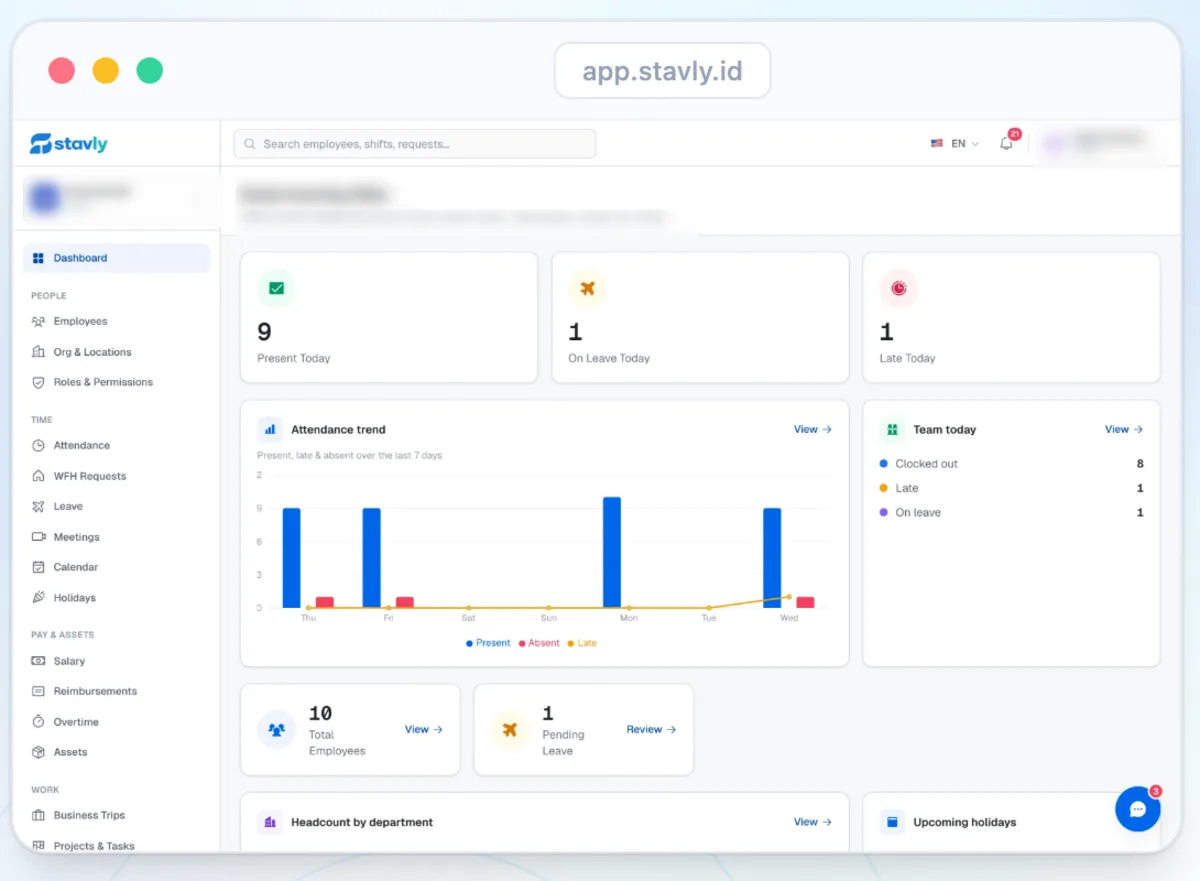Click the Salary banknote icon
This screenshot has height=881, width=1200.
click(38, 661)
